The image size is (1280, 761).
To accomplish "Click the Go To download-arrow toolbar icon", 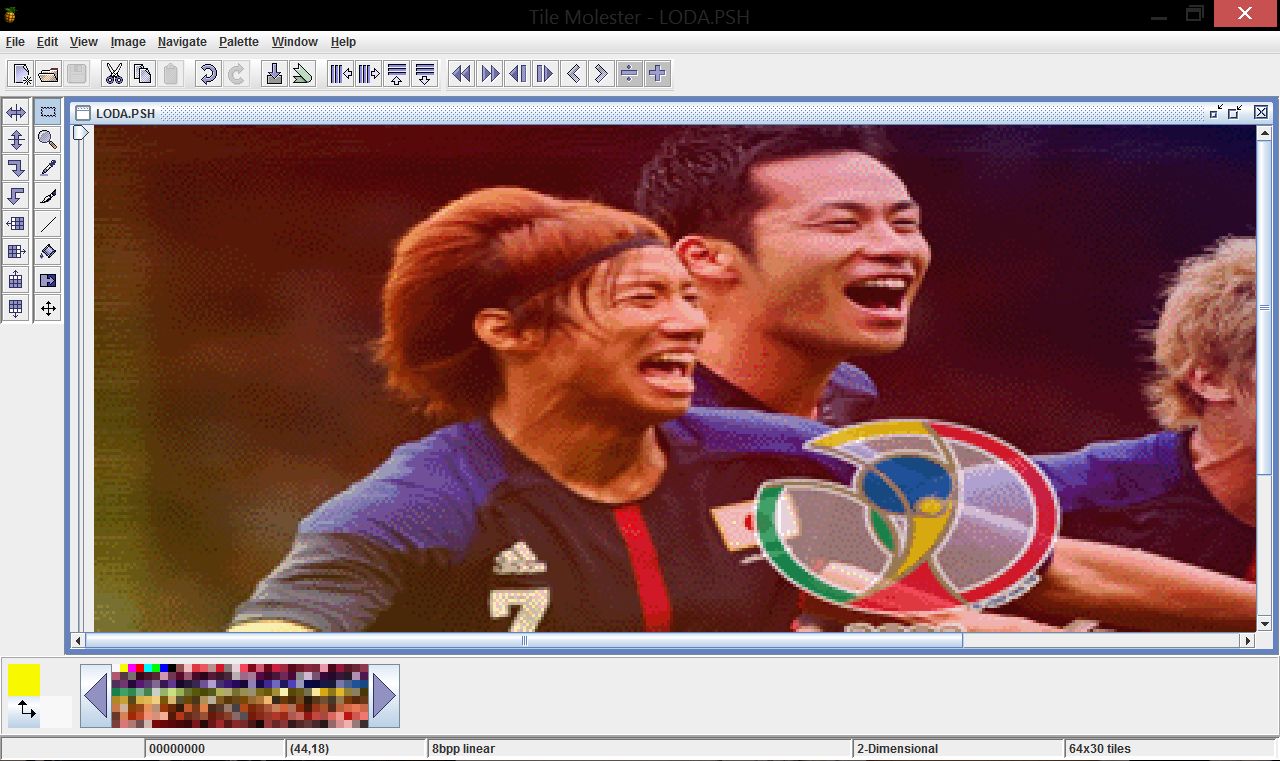I will 273,74.
